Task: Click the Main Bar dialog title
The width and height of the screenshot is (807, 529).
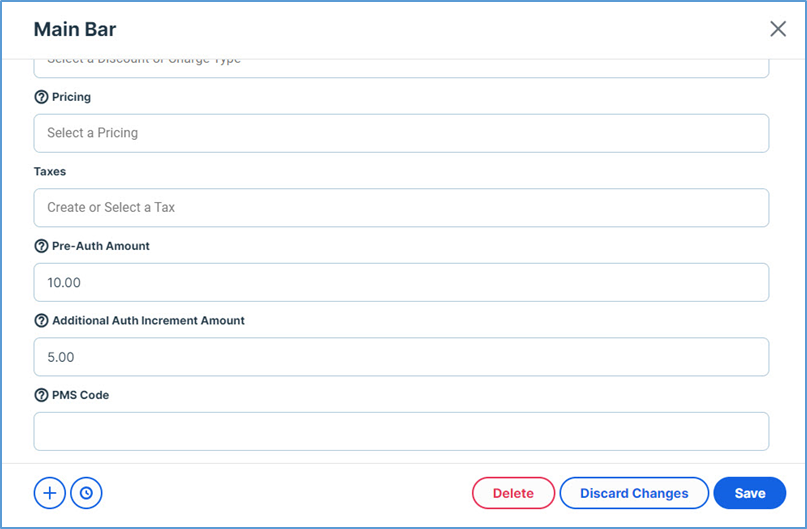Action: (x=75, y=30)
